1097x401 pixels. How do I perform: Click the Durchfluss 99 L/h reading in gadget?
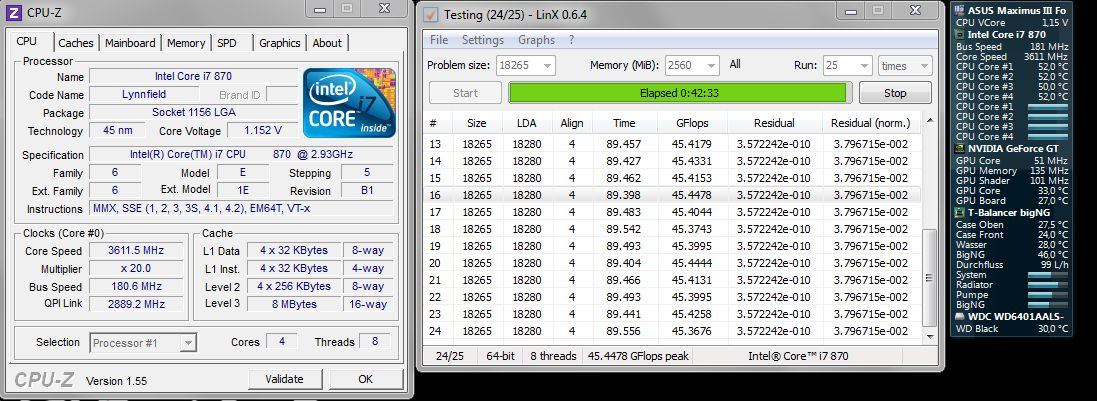tap(1012, 265)
